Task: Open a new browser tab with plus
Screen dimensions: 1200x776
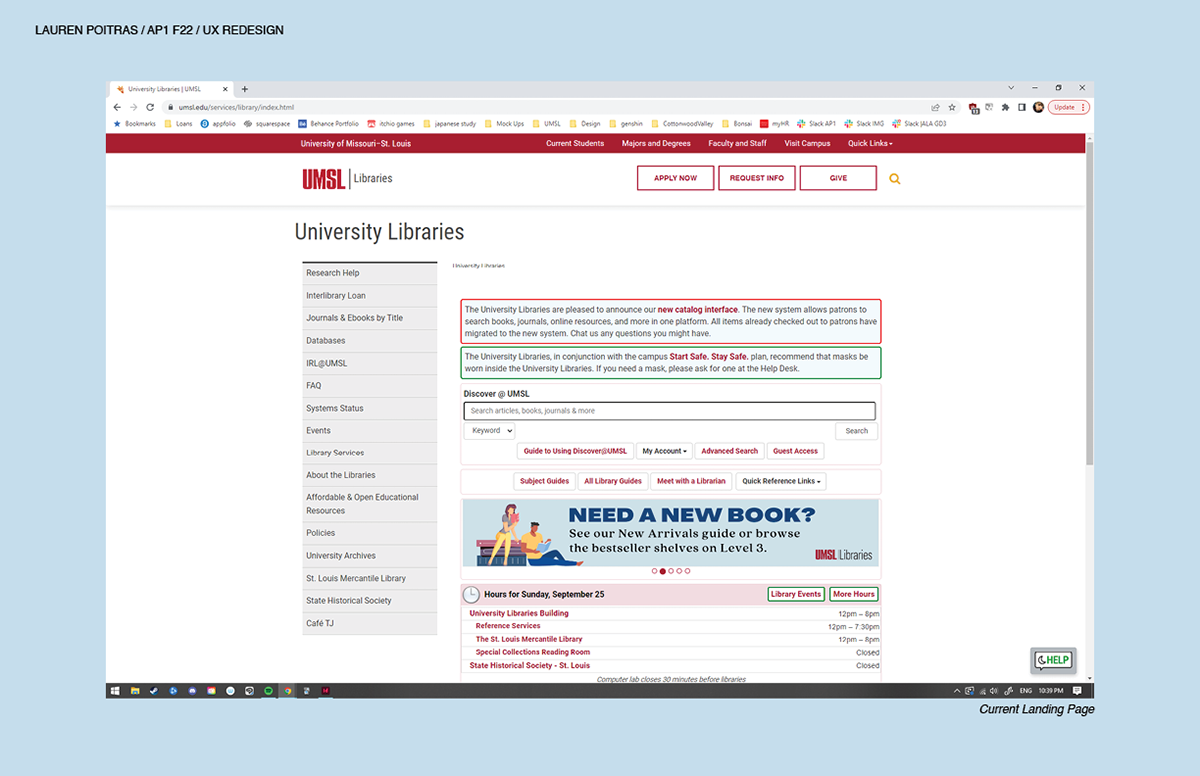Action: tap(245, 89)
